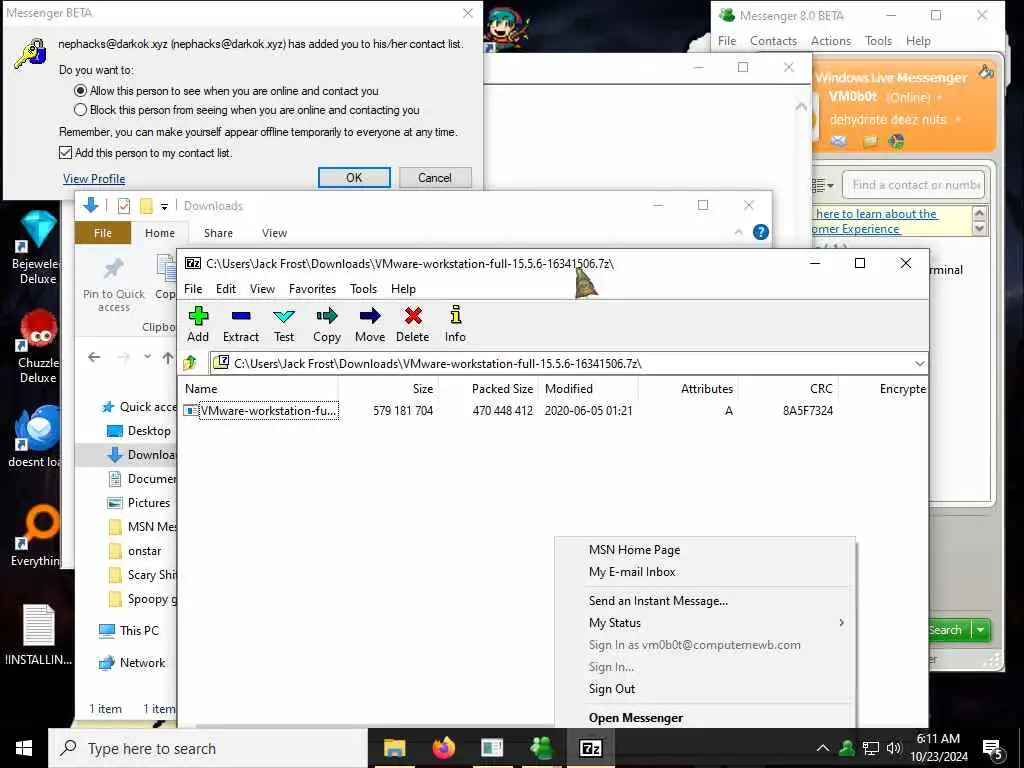Collapse the Explorer ribbon chevron
The height and width of the screenshot is (768, 1024).
739,232
